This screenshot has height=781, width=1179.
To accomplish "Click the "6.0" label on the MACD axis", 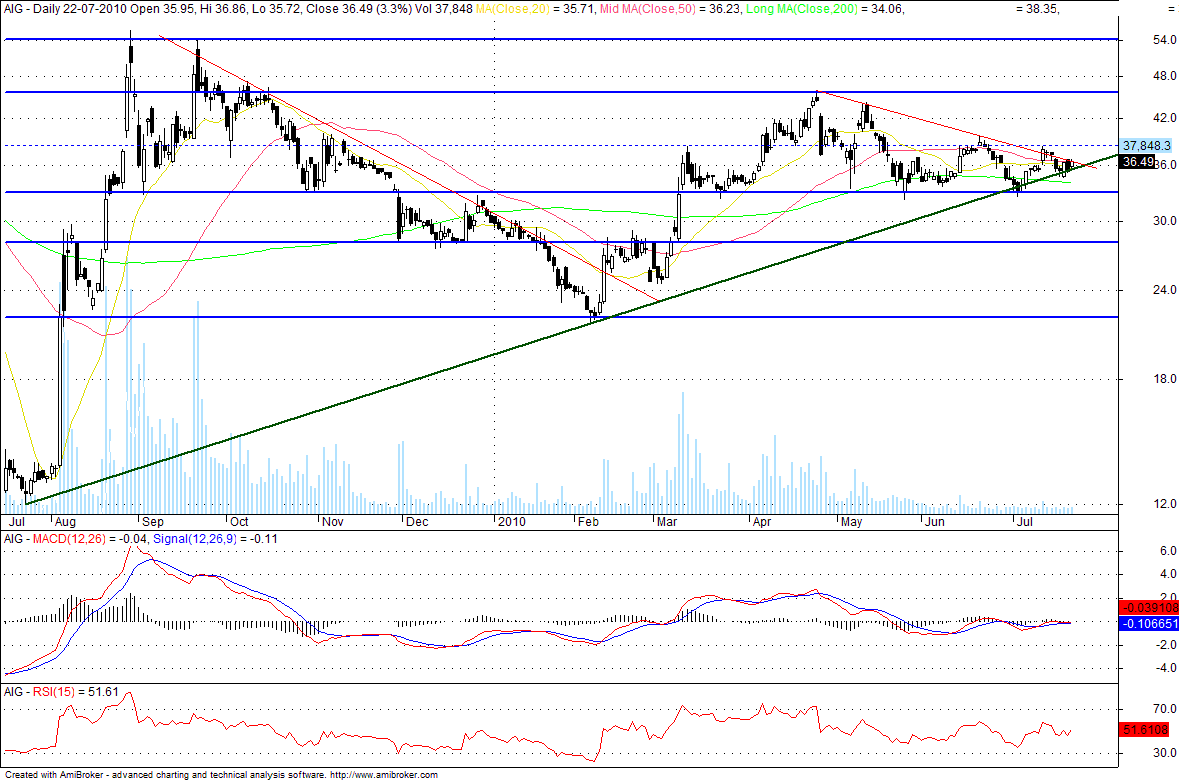I will click(x=1168, y=551).
